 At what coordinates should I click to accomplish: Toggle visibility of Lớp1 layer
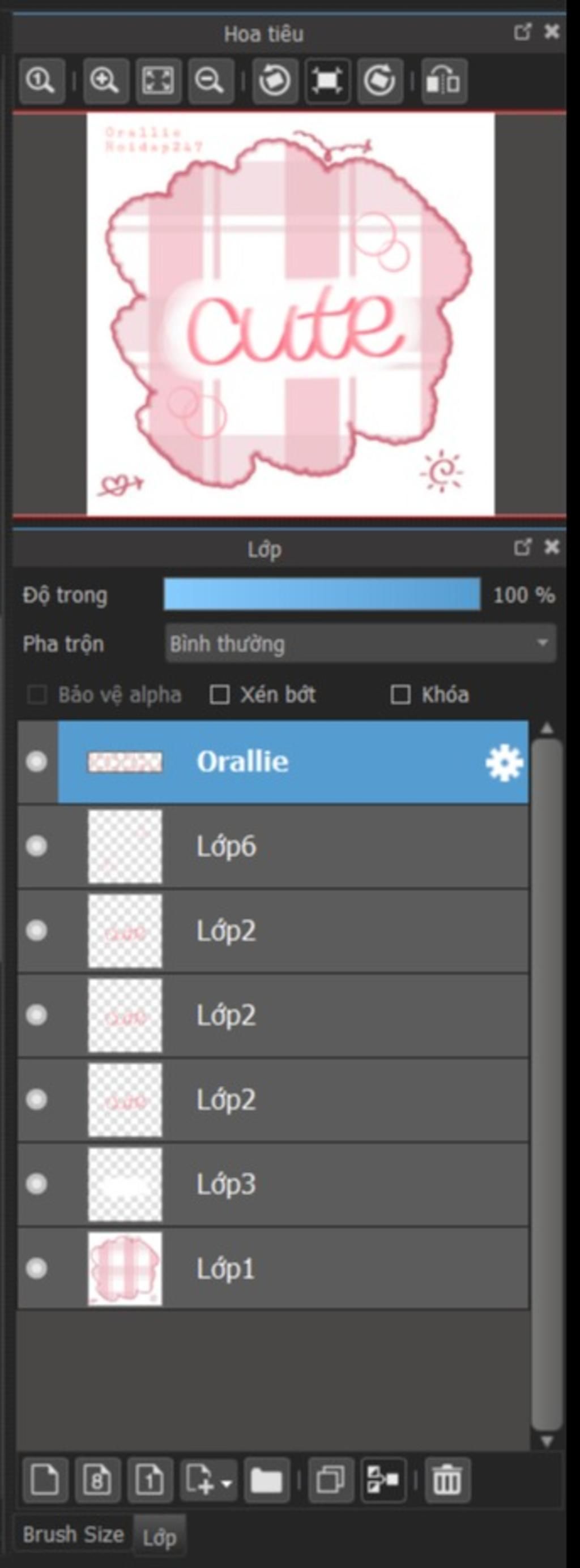[37, 1269]
